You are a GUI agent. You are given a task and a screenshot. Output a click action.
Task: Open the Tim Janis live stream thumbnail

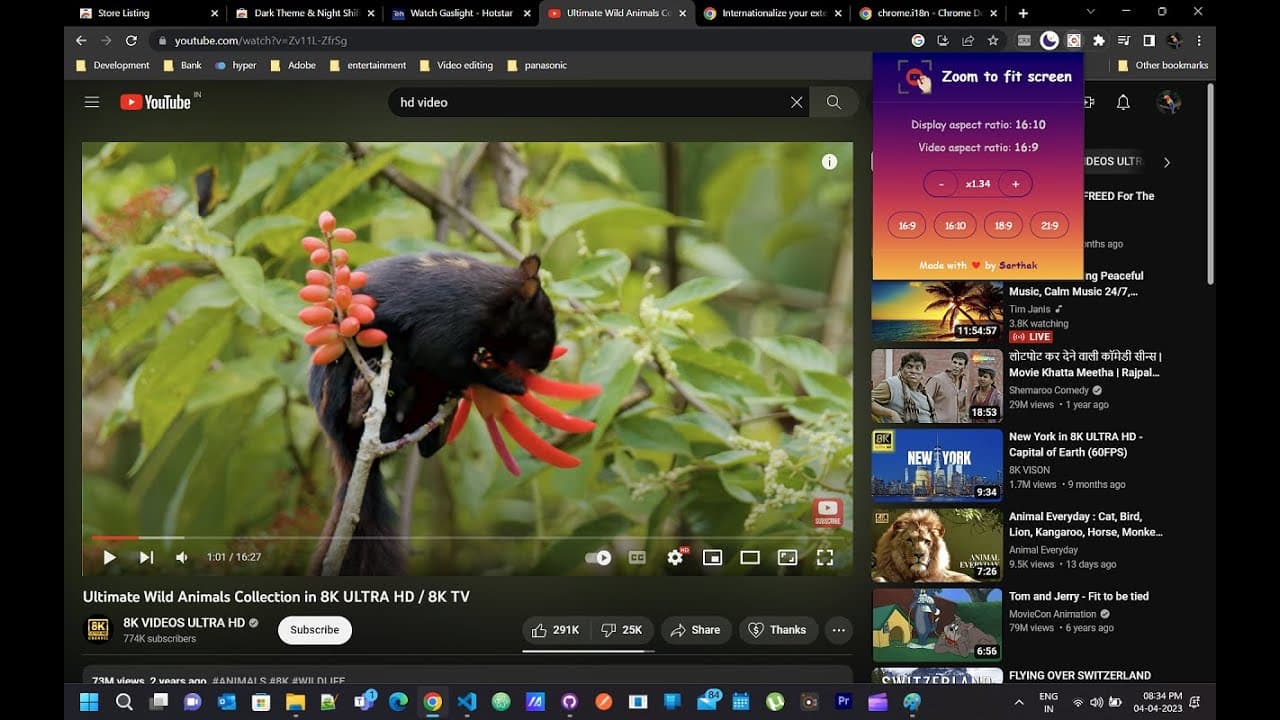937,309
